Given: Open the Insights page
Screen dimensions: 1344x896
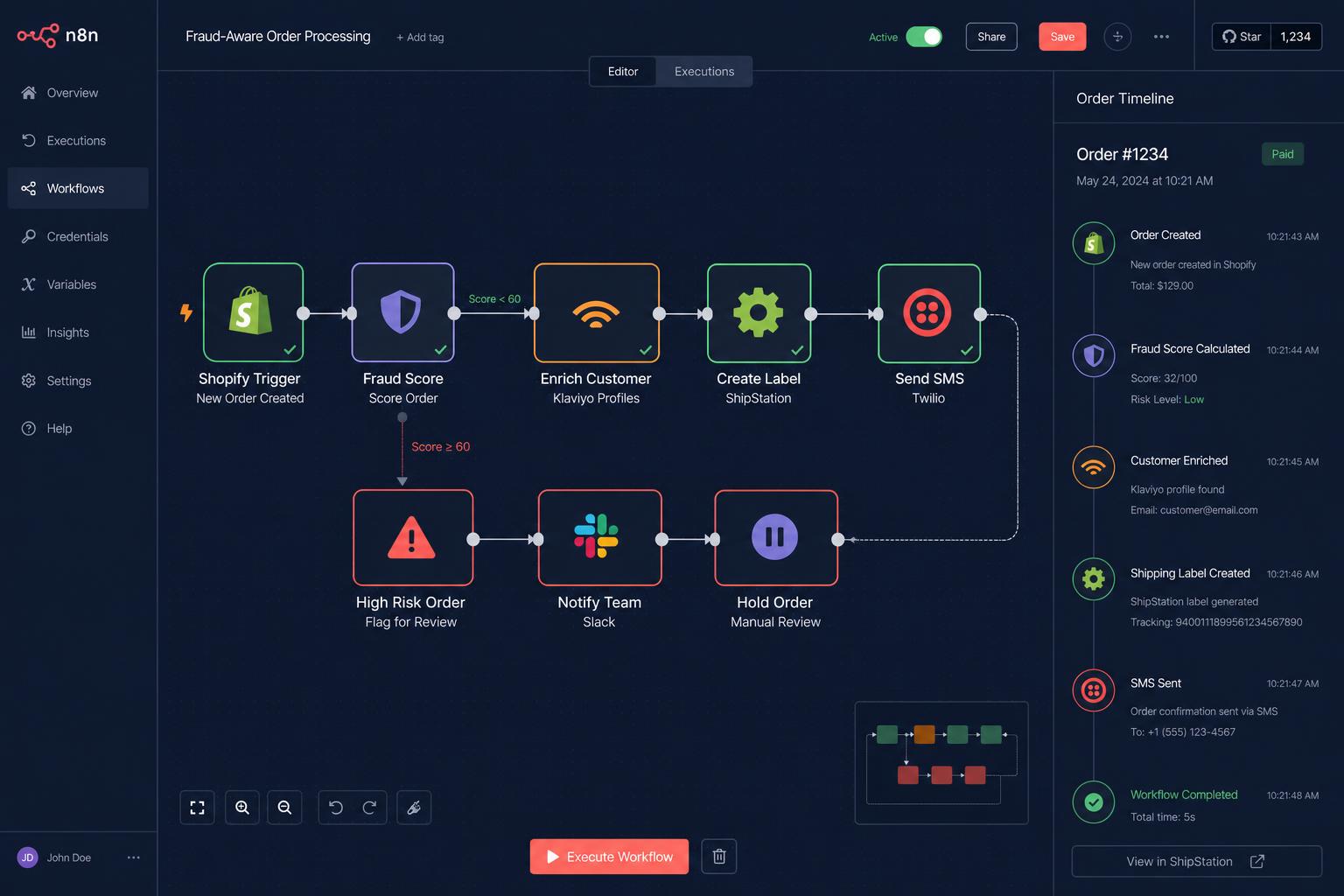Looking at the screenshot, I should [78, 332].
